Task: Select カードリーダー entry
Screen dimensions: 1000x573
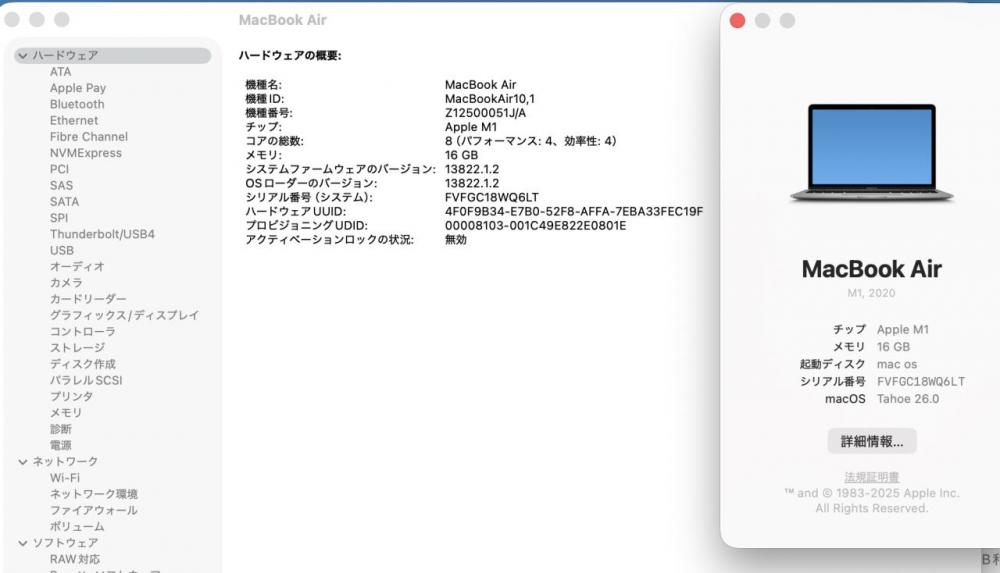Action: click(88, 299)
